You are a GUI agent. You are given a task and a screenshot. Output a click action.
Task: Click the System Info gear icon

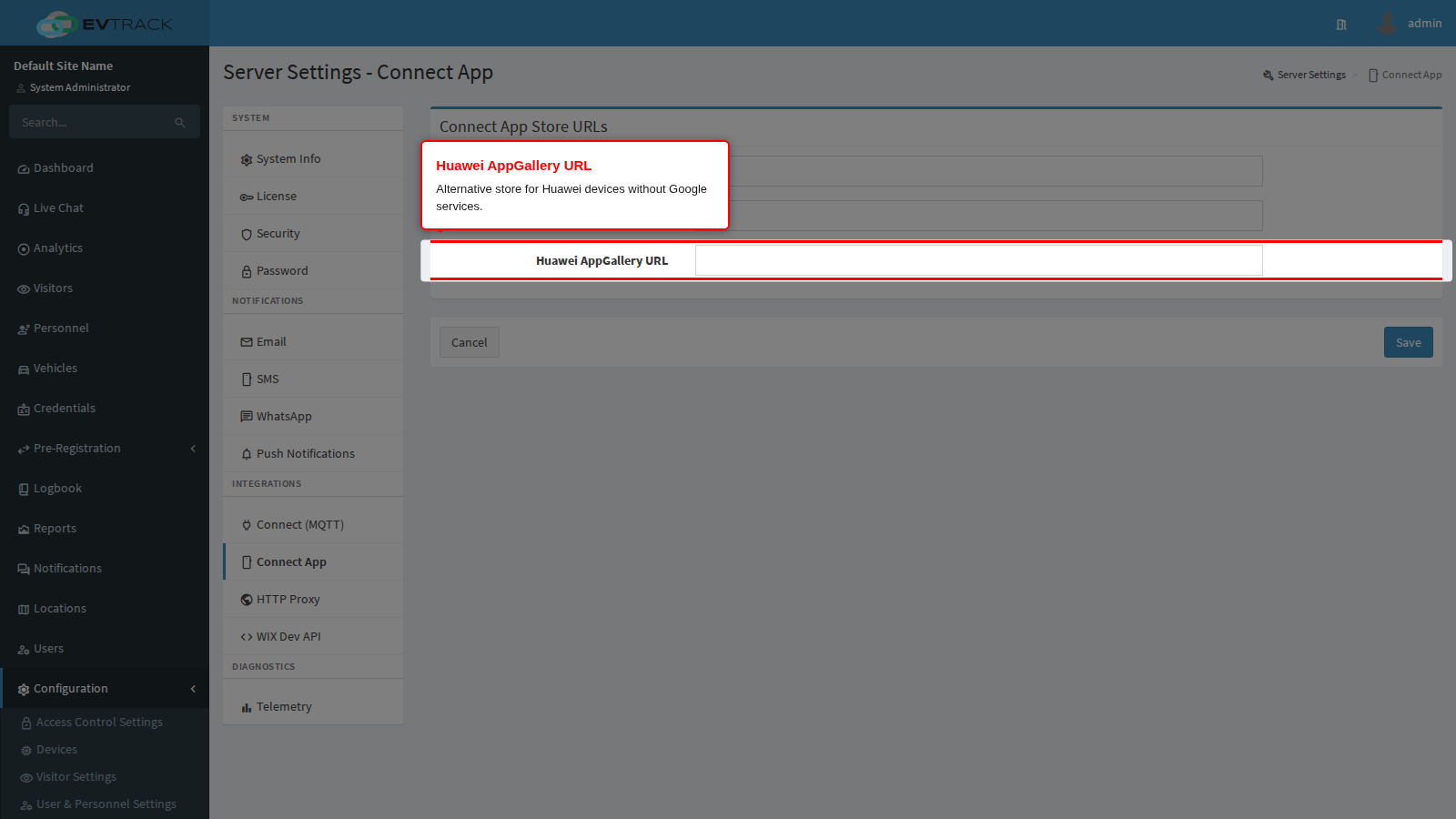point(247,159)
